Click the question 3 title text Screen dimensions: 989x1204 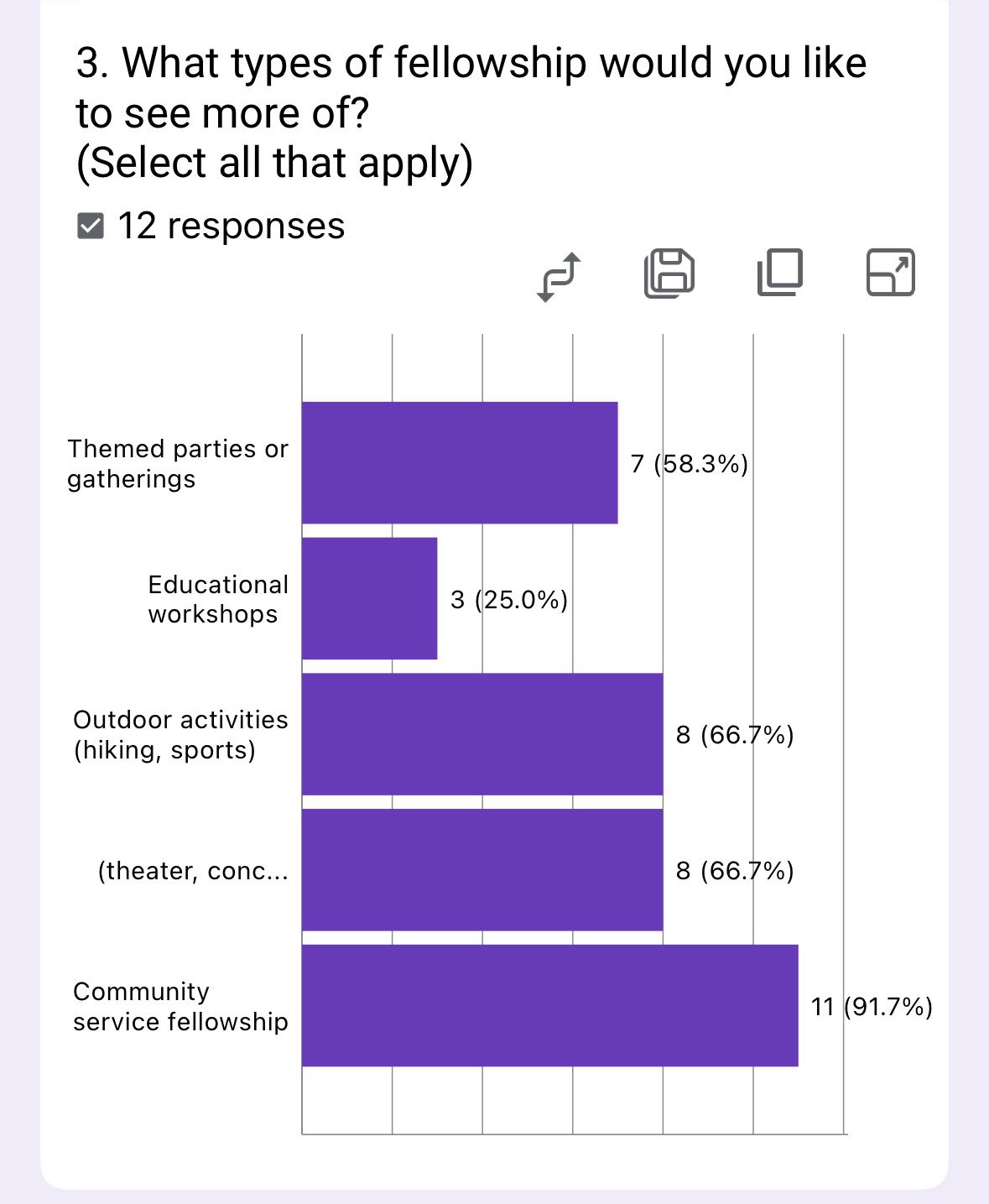(470, 112)
